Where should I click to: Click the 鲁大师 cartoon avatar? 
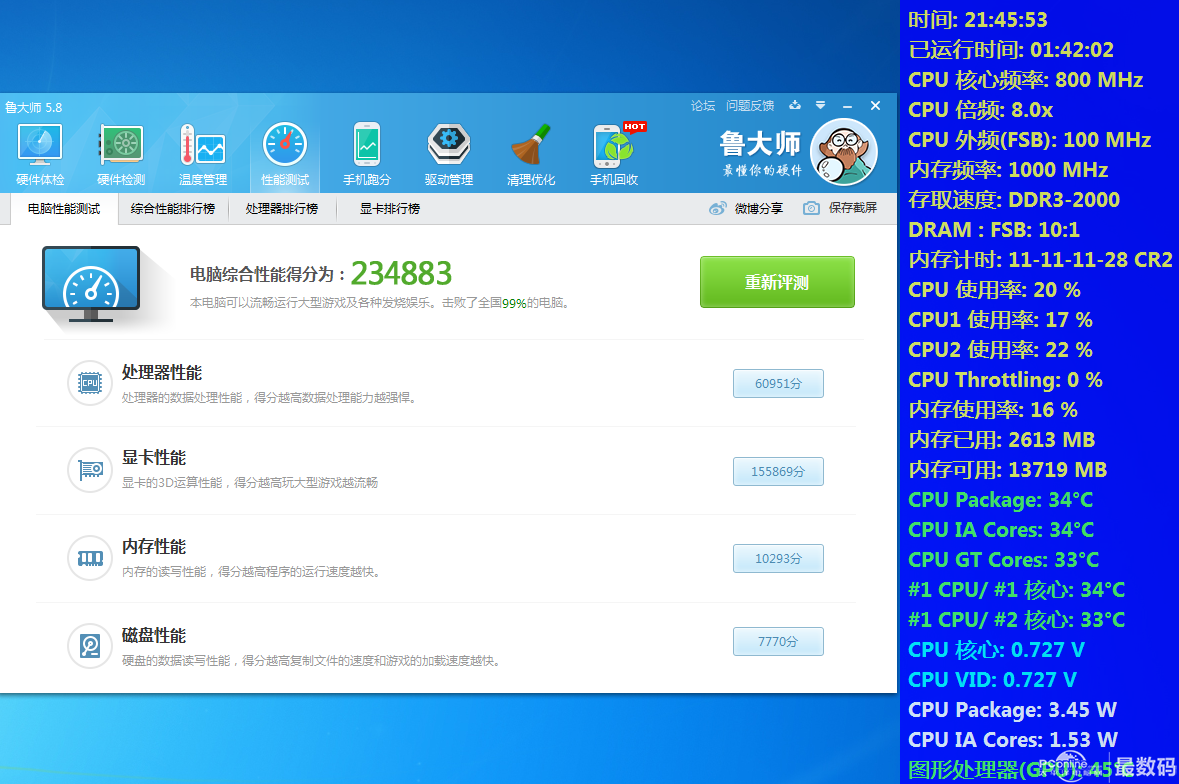843,152
